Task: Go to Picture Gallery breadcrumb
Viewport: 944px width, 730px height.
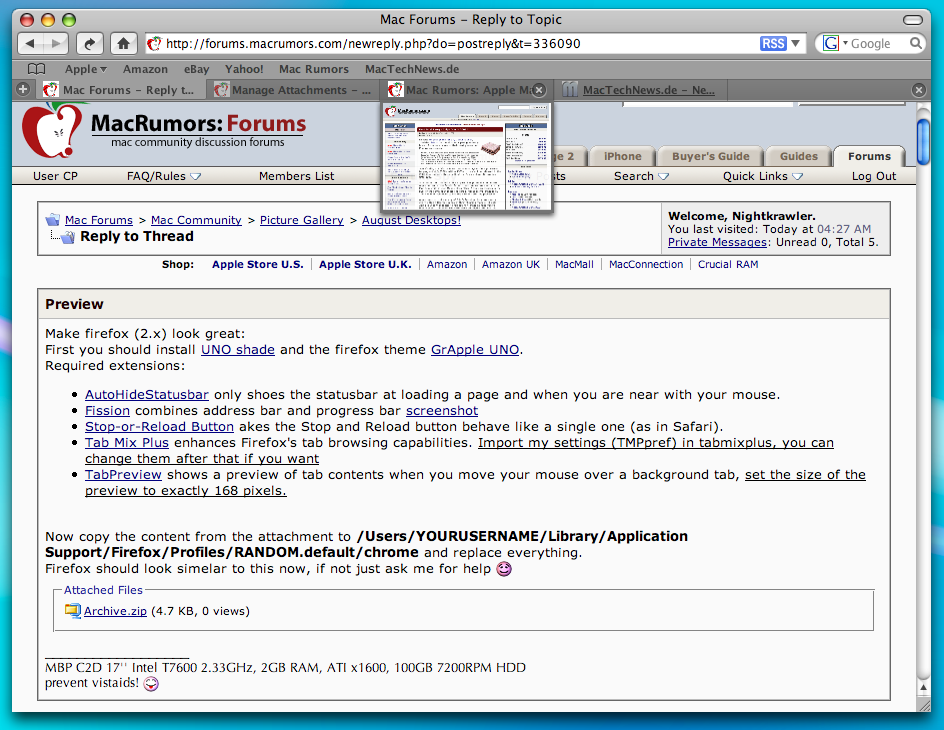Action: pyautogui.click(x=302, y=220)
